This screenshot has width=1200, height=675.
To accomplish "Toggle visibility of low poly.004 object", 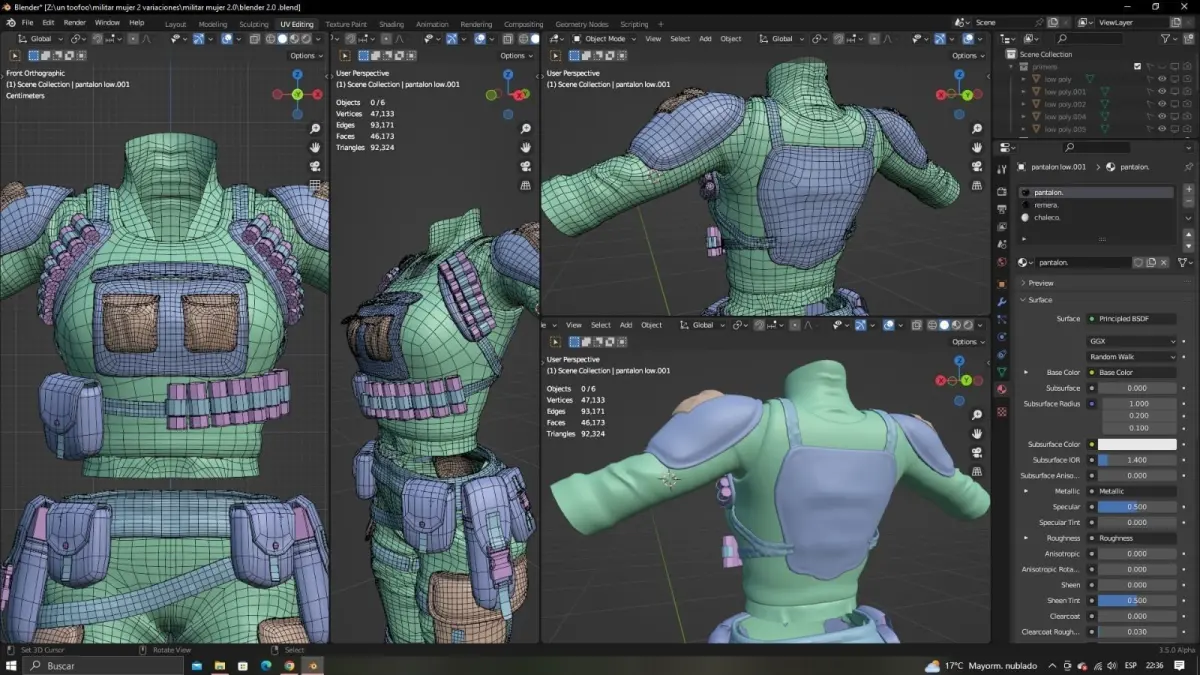I will pos(1162,117).
